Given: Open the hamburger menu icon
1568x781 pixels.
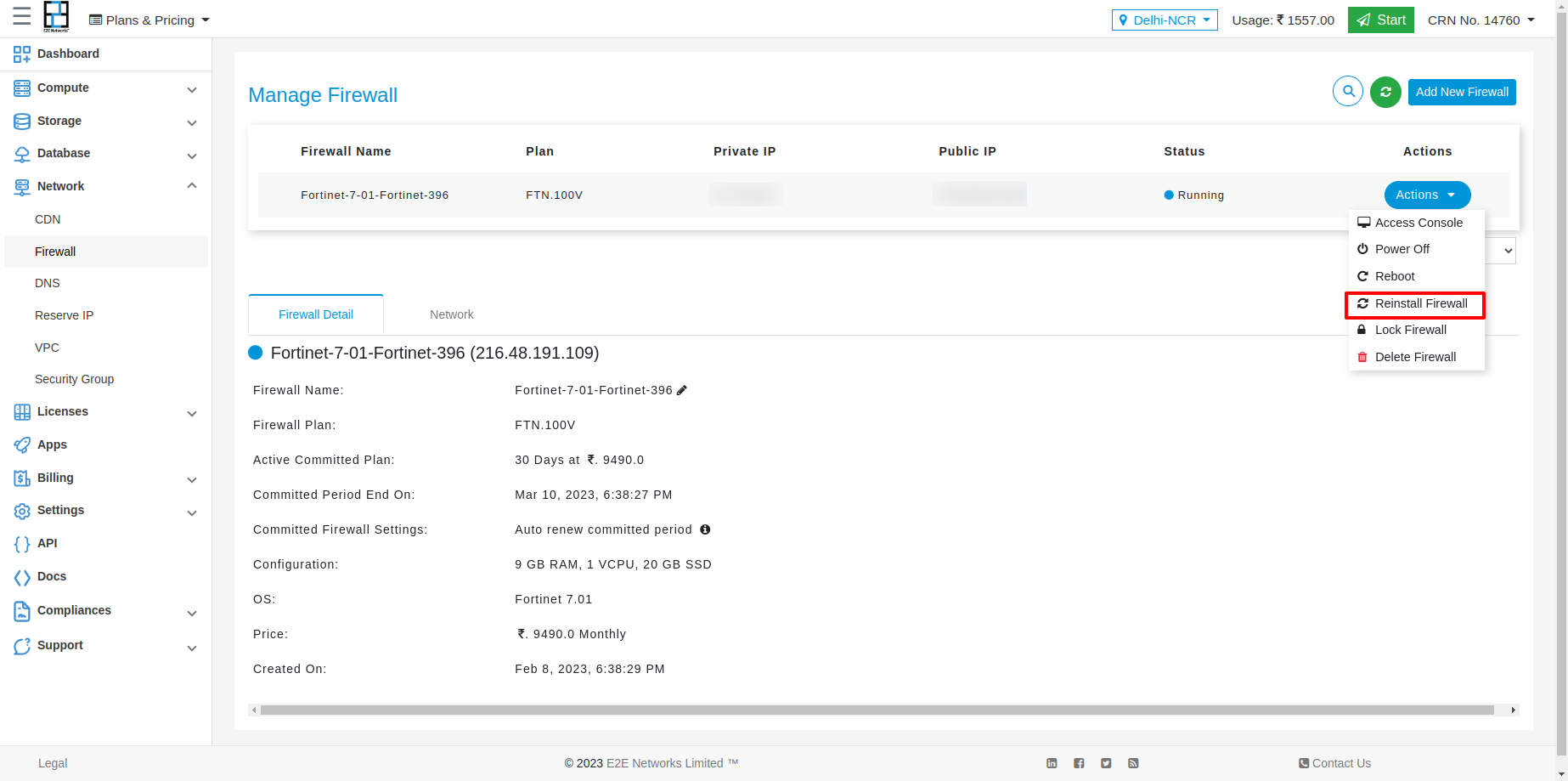Looking at the screenshot, I should point(21,16).
